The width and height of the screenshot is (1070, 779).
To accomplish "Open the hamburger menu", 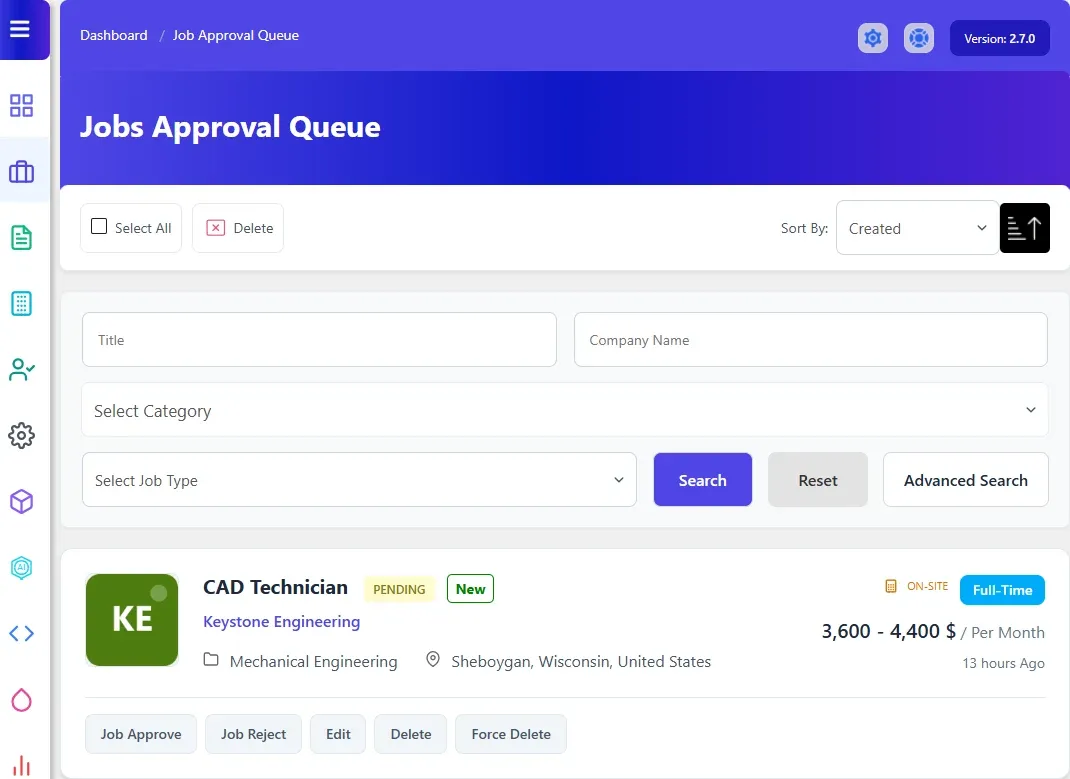I will pos(20,29).
